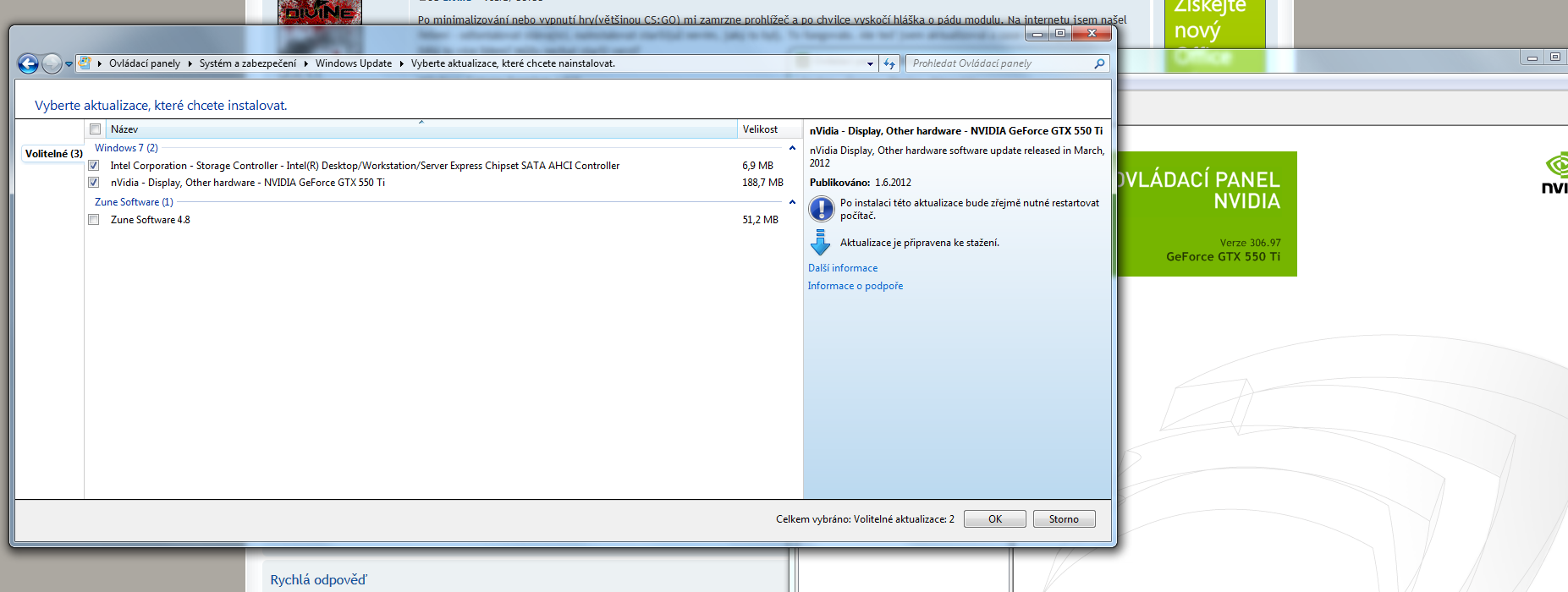Open the address bar history dropdown
The image size is (1568, 592).
click(870, 63)
